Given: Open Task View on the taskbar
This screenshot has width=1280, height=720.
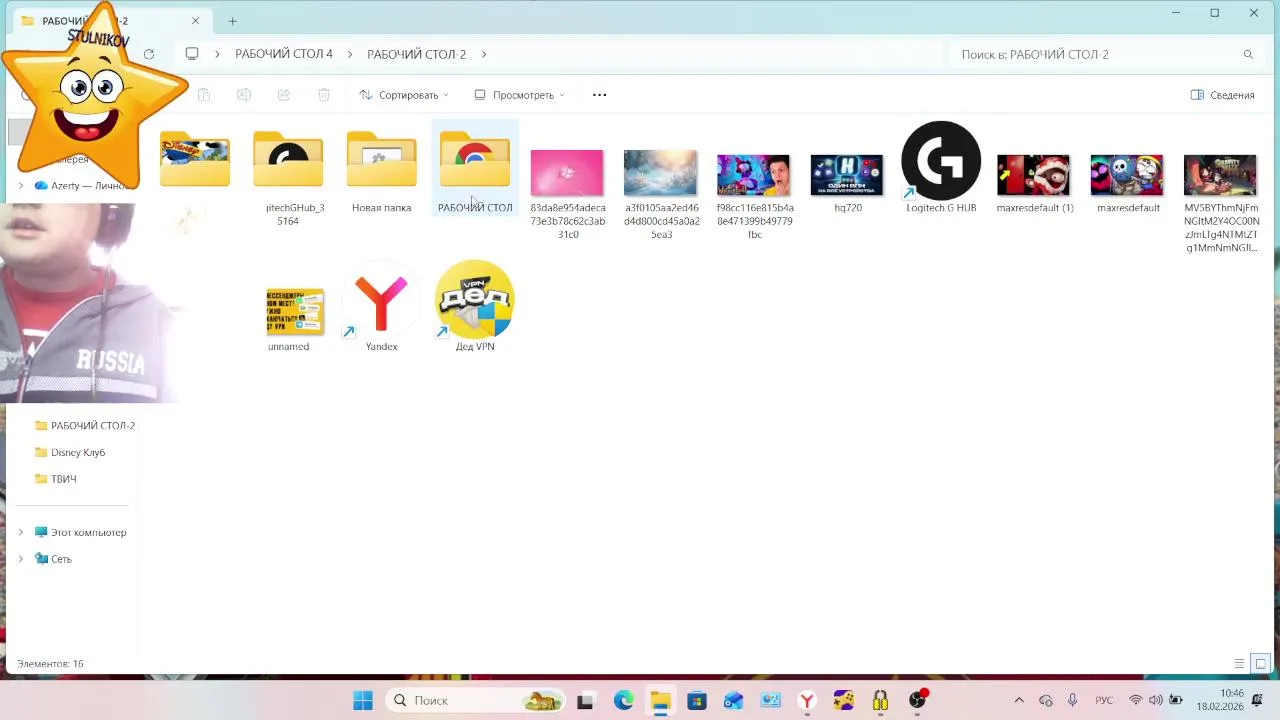Looking at the screenshot, I should (585, 700).
